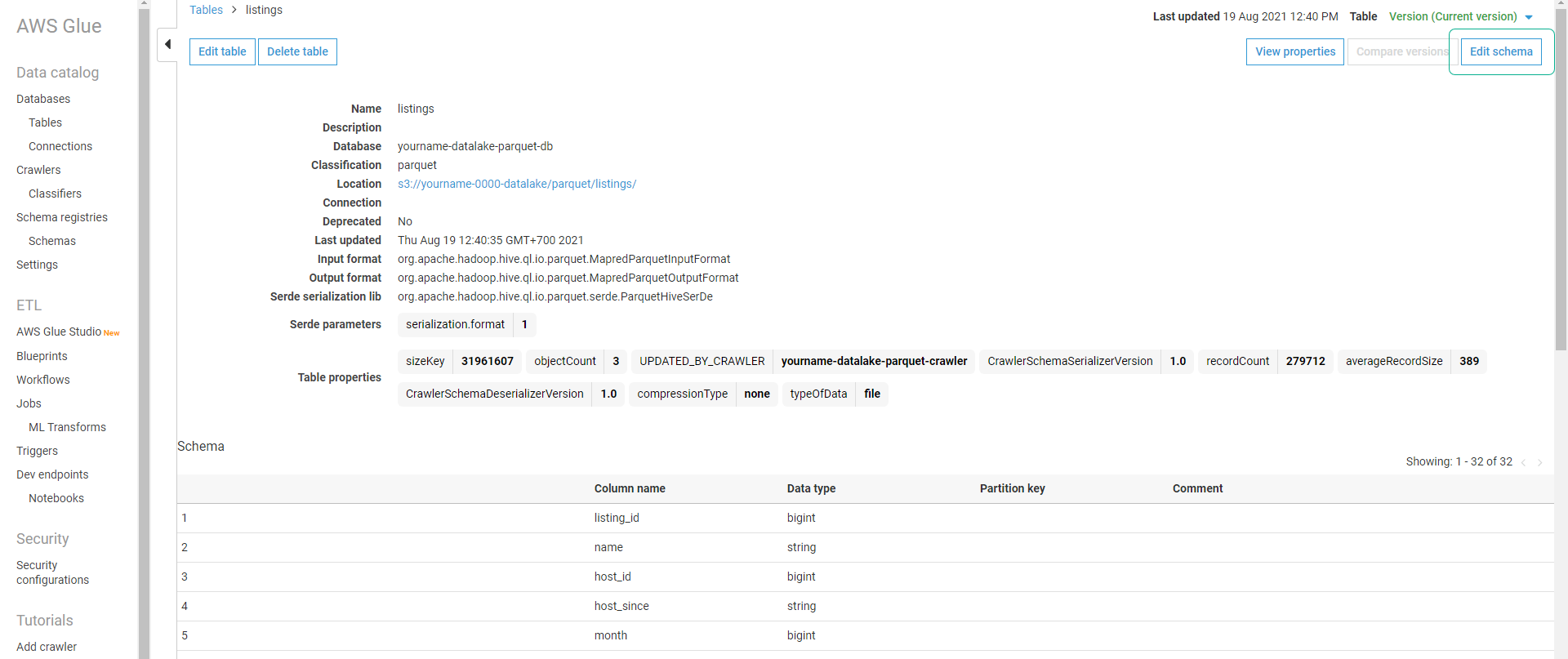This screenshot has height=659, width=1568.
Task: Open Schema registries in the sidebar
Action: pyautogui.click(x=62, y=217)
